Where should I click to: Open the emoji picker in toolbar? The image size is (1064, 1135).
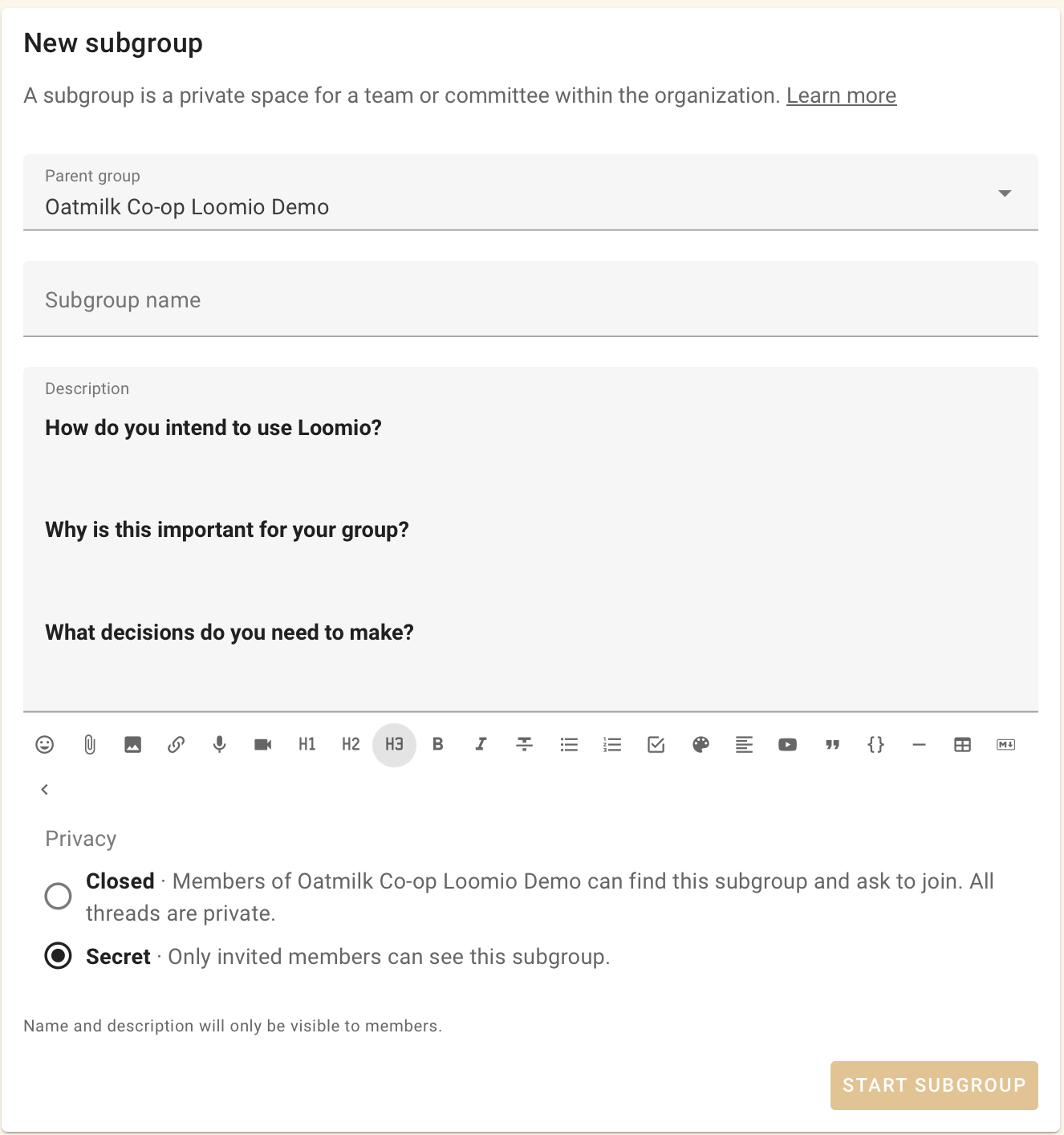point(45,745)
